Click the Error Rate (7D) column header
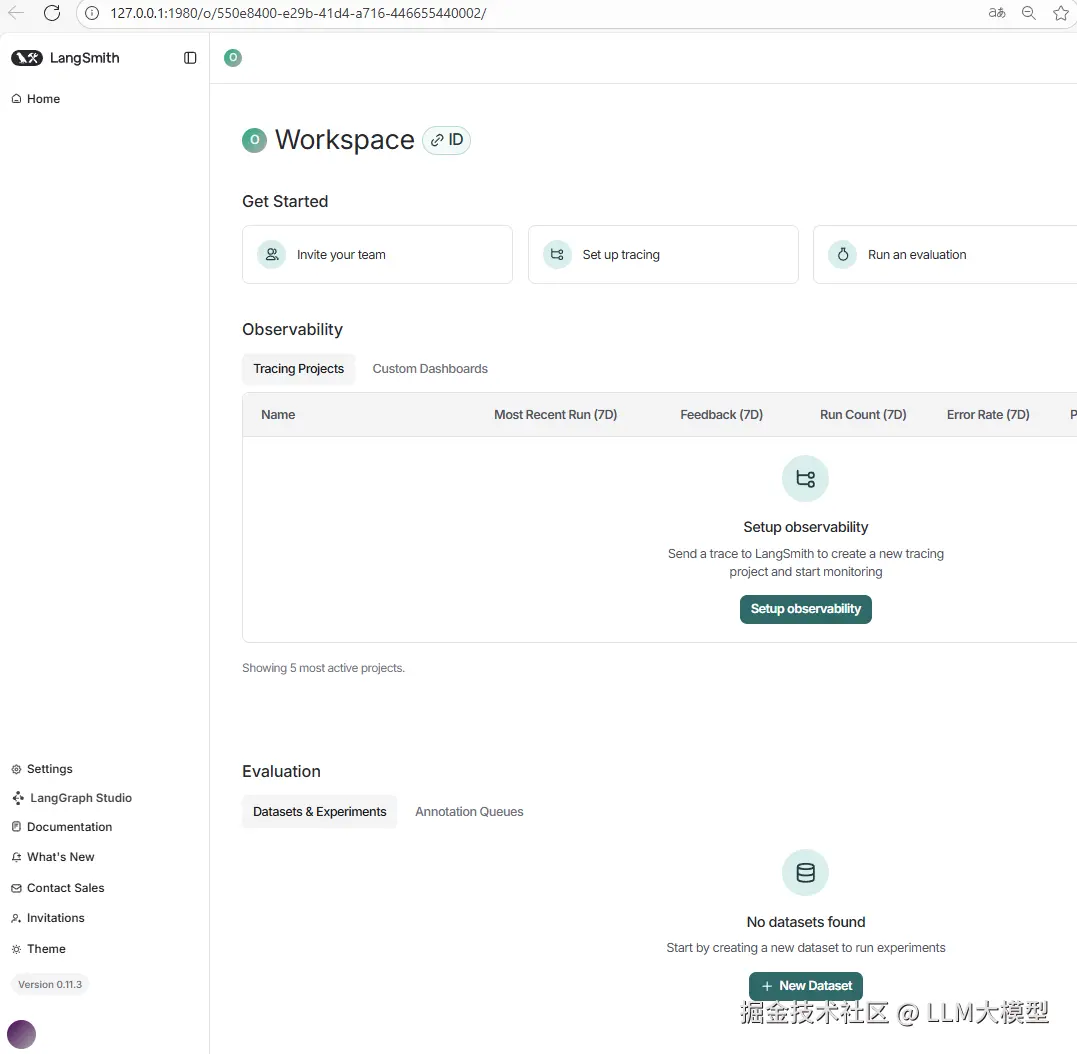1077x1054 pixels. click(988, 415)
